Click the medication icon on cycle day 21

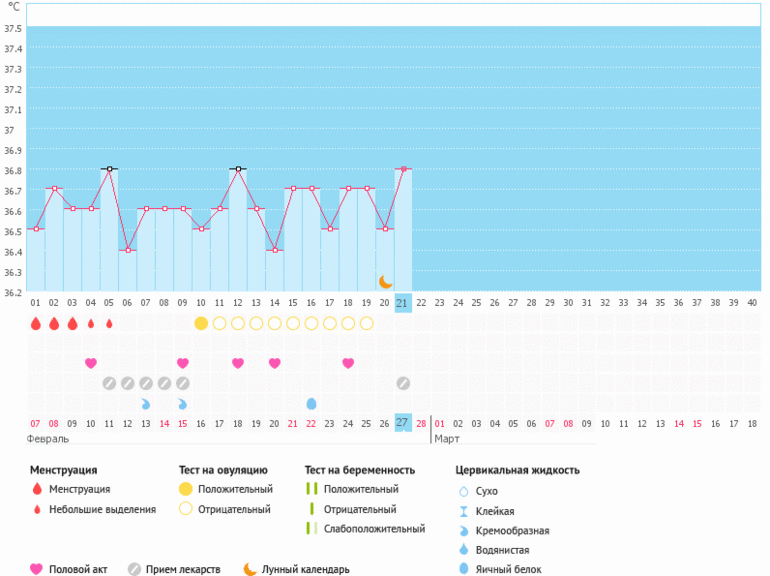pos(403,383)
